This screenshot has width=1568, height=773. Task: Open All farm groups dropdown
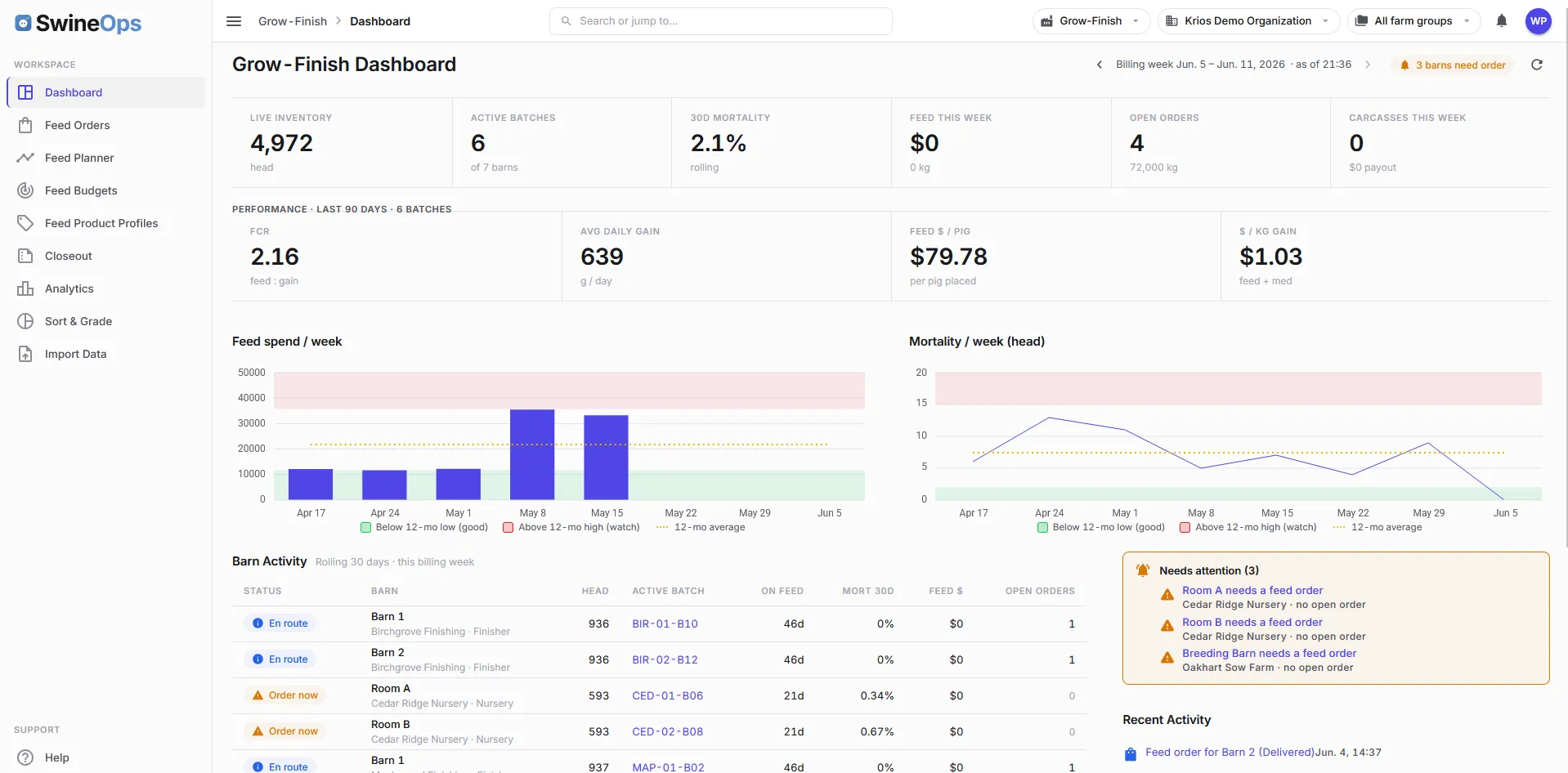pyautogui.click(x=1413, y=21)
